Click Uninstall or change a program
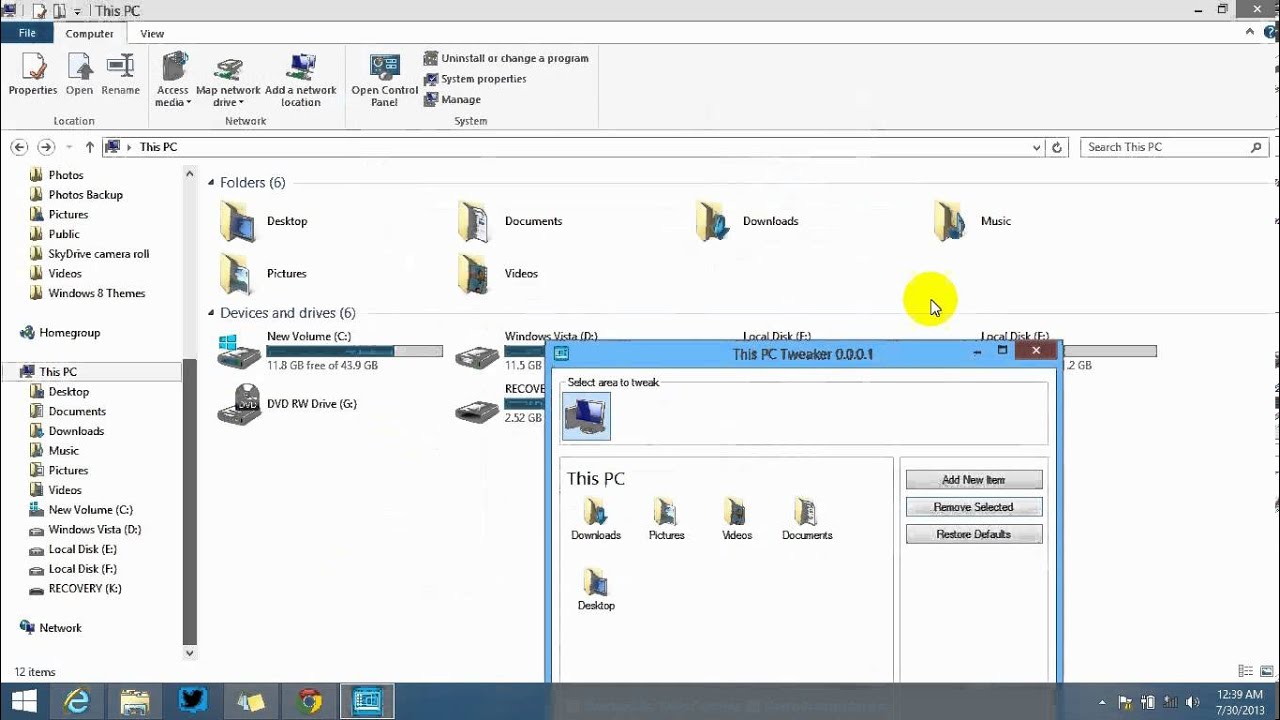The width and height of the screenshot is (1280, 720). (x=506, y=58)
